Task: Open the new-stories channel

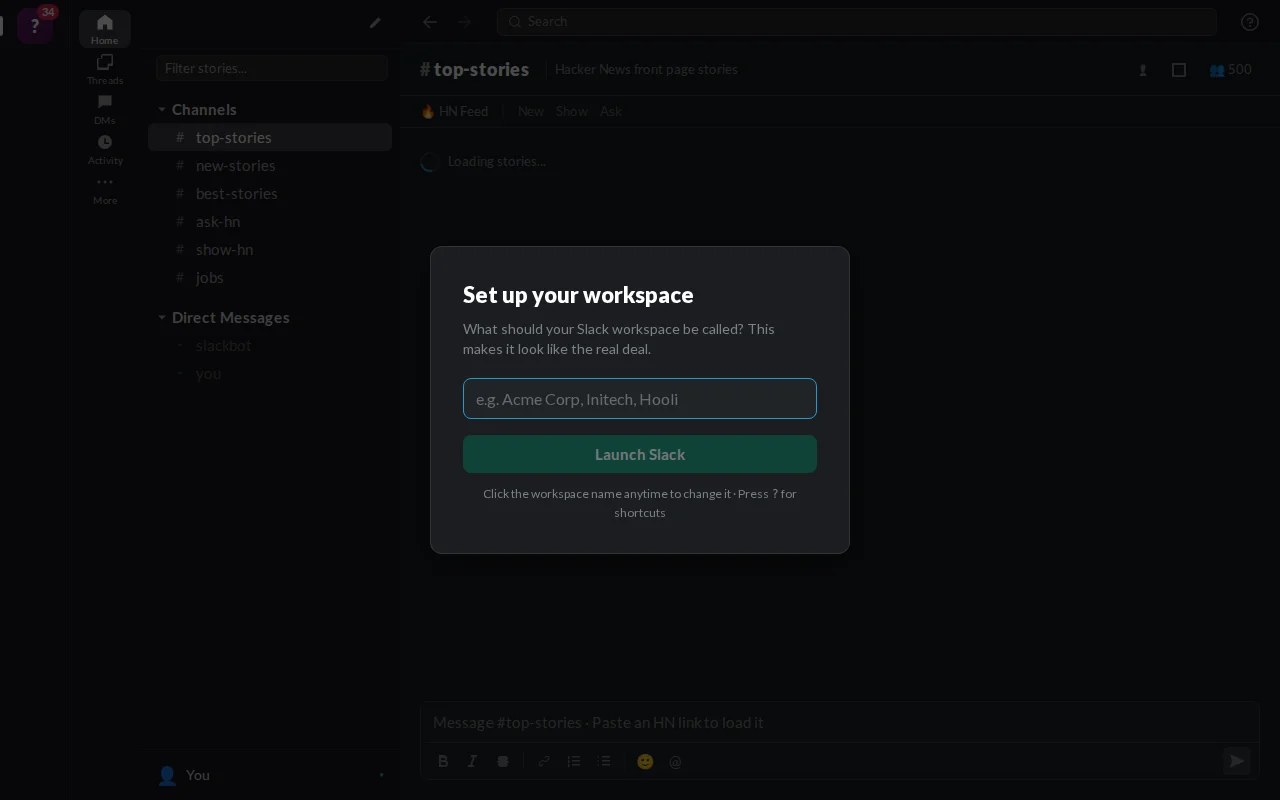Action: click(x=270, y=165)
